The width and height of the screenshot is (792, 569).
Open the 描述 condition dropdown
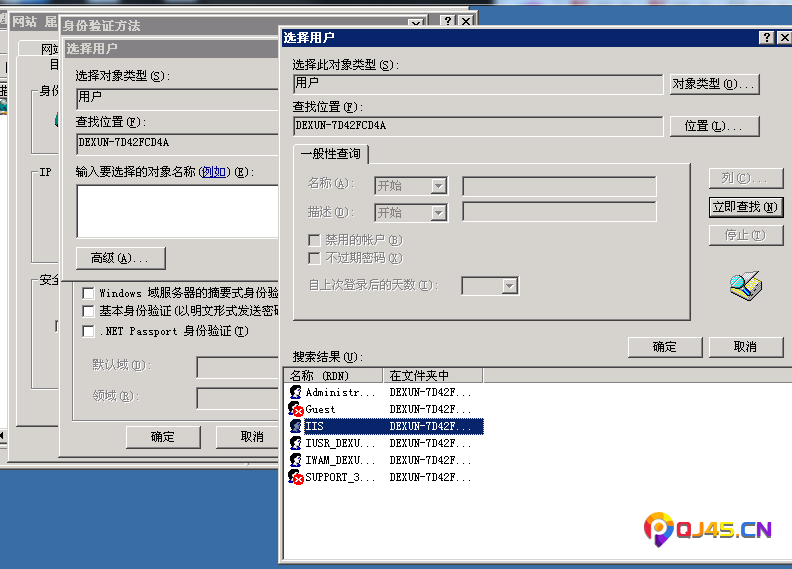coord(438,212)
